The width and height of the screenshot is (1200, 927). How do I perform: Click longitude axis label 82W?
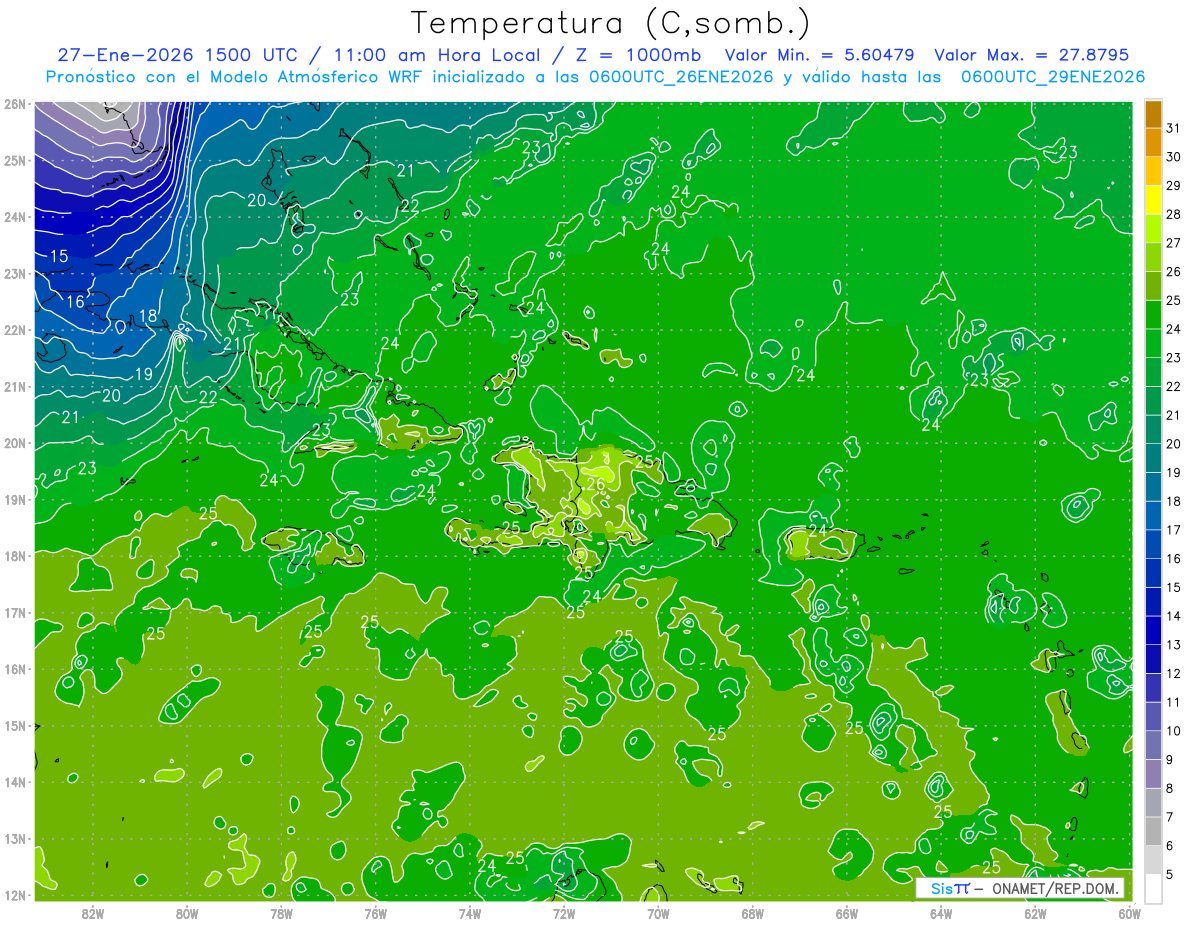[93, 912]
